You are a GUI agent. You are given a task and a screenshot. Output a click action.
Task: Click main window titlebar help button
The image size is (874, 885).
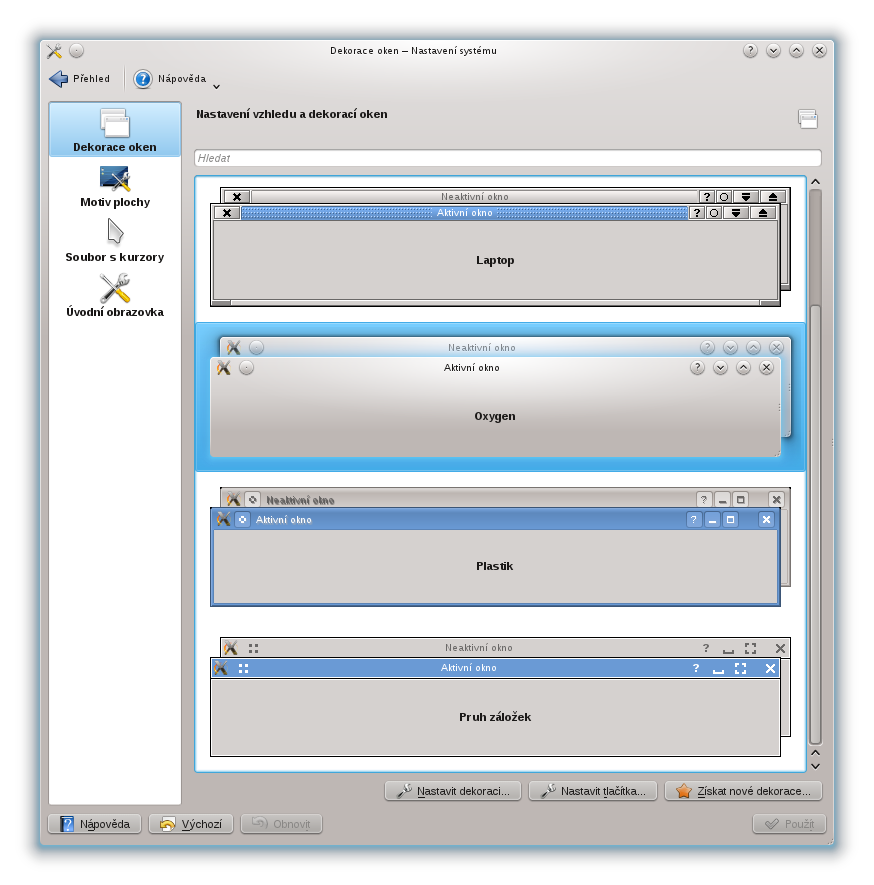pos(750,51)
